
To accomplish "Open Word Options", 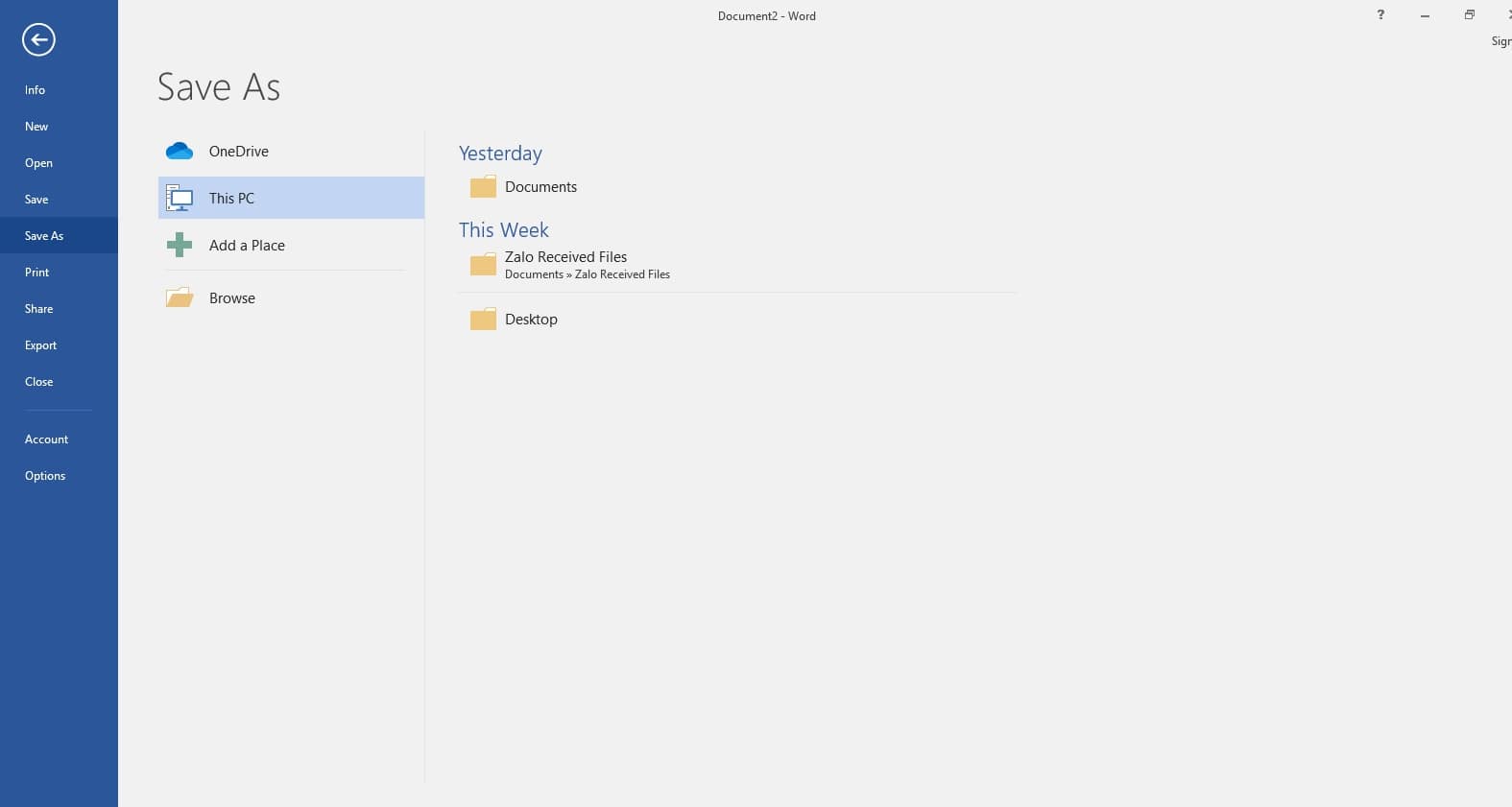I will [59, 476].
